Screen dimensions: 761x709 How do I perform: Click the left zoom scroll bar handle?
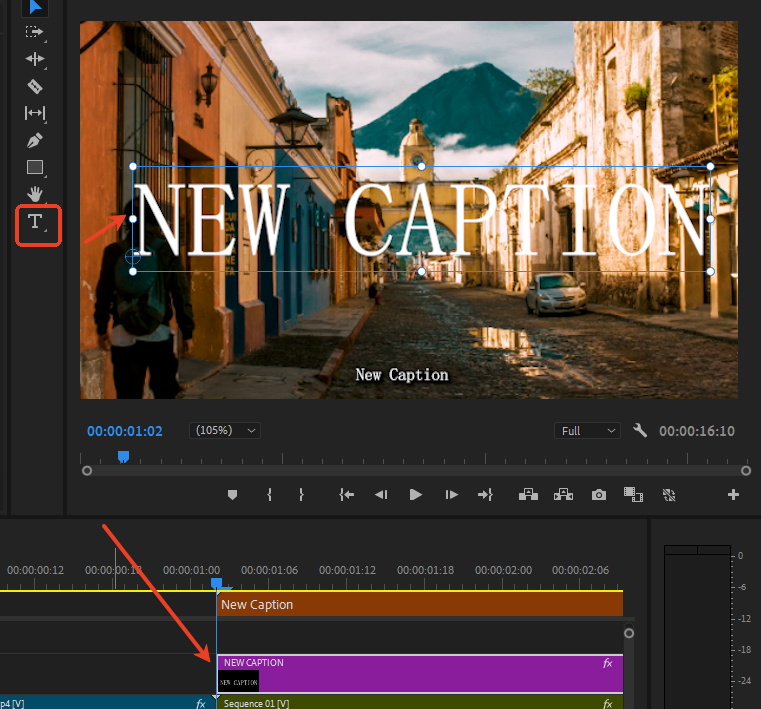click(x=87, y=471)
